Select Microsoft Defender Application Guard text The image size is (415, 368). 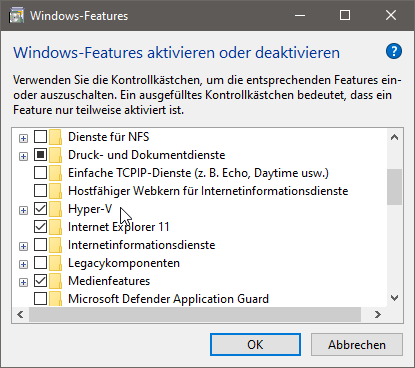(168, 299)
